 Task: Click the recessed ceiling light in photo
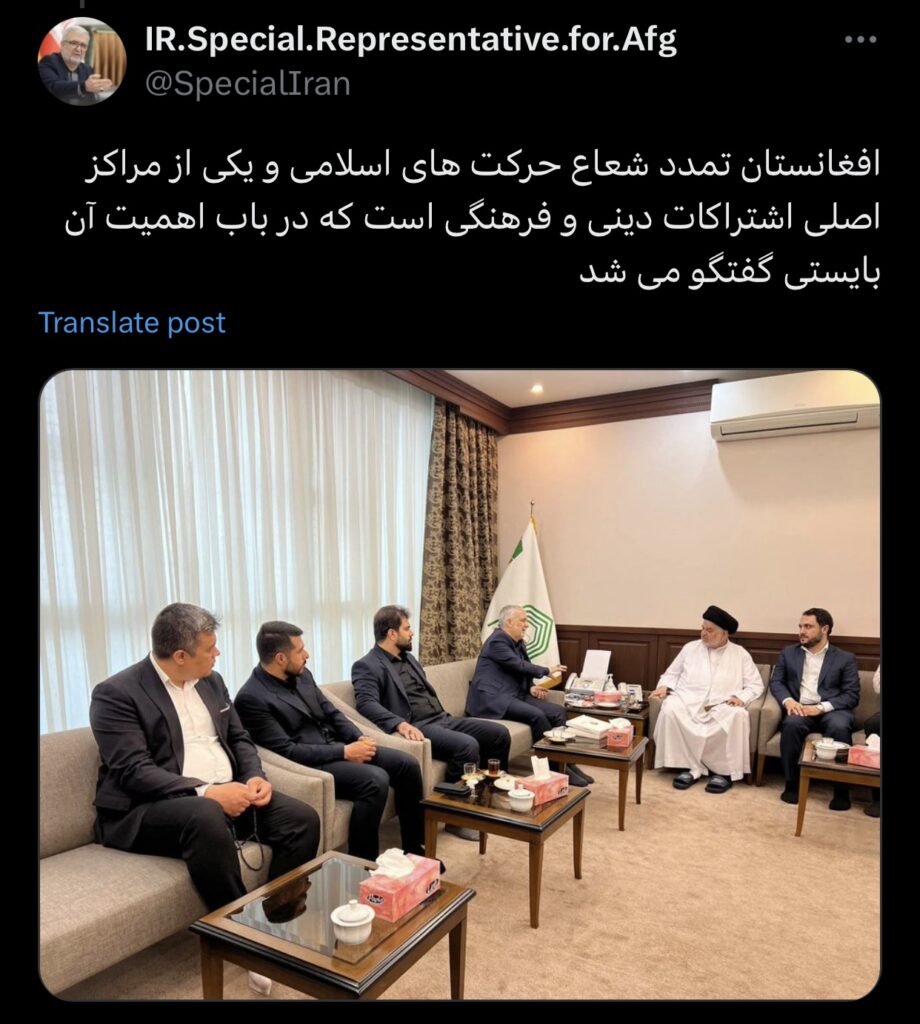click(537, 389)
